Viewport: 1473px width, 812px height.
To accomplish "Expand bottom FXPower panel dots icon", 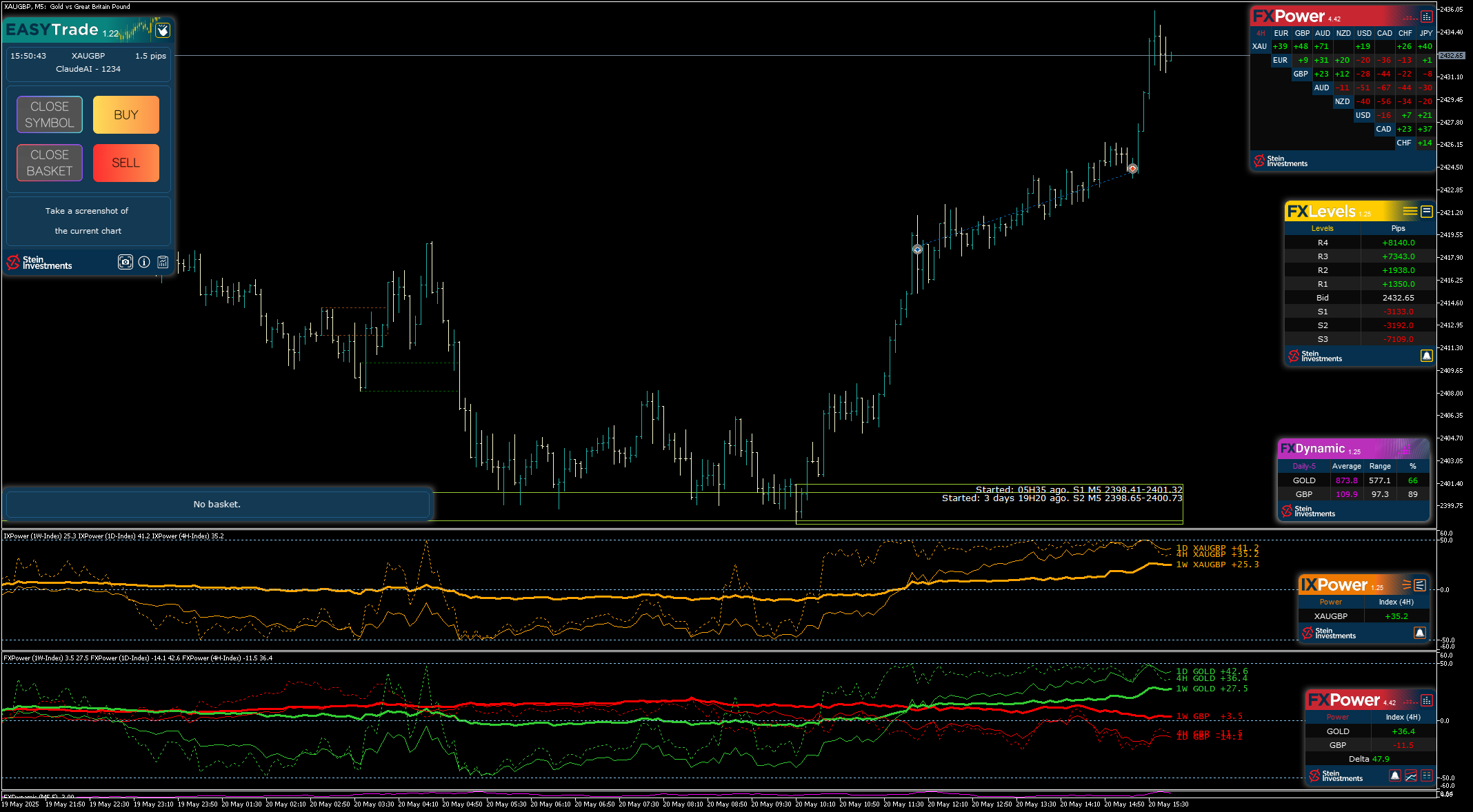I will tap(1427, 700).
